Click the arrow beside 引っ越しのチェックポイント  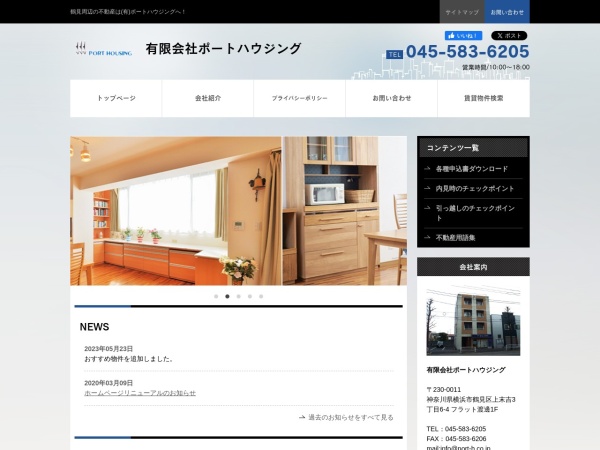tap(427, 208)
